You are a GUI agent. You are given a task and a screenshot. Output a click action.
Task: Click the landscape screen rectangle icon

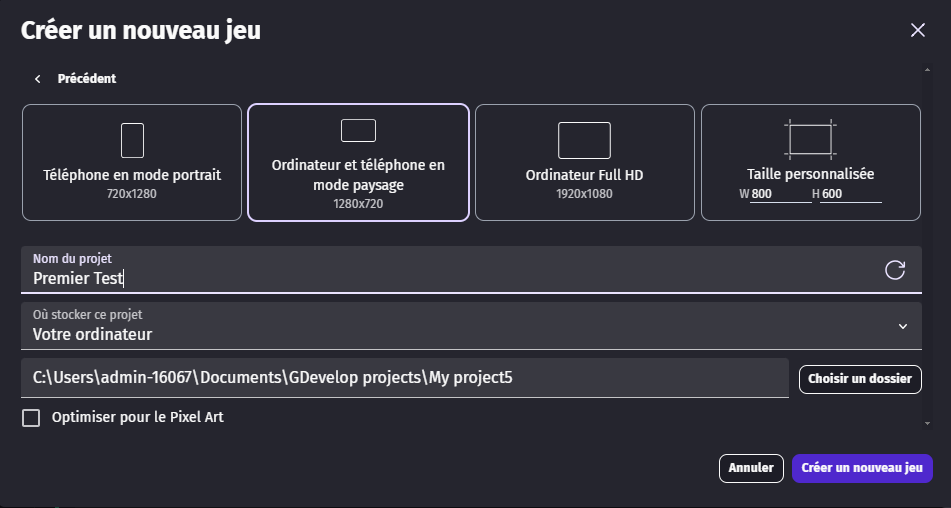(358, 130)
